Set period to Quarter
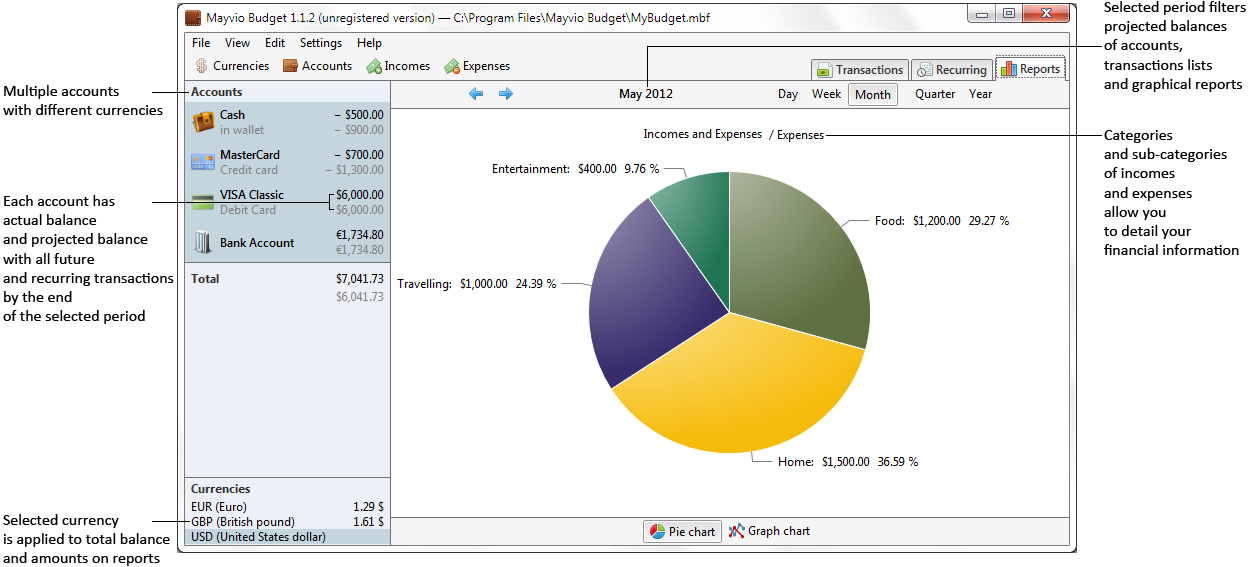The height and width of the screenshot is (567, 1250). point(935,94)
